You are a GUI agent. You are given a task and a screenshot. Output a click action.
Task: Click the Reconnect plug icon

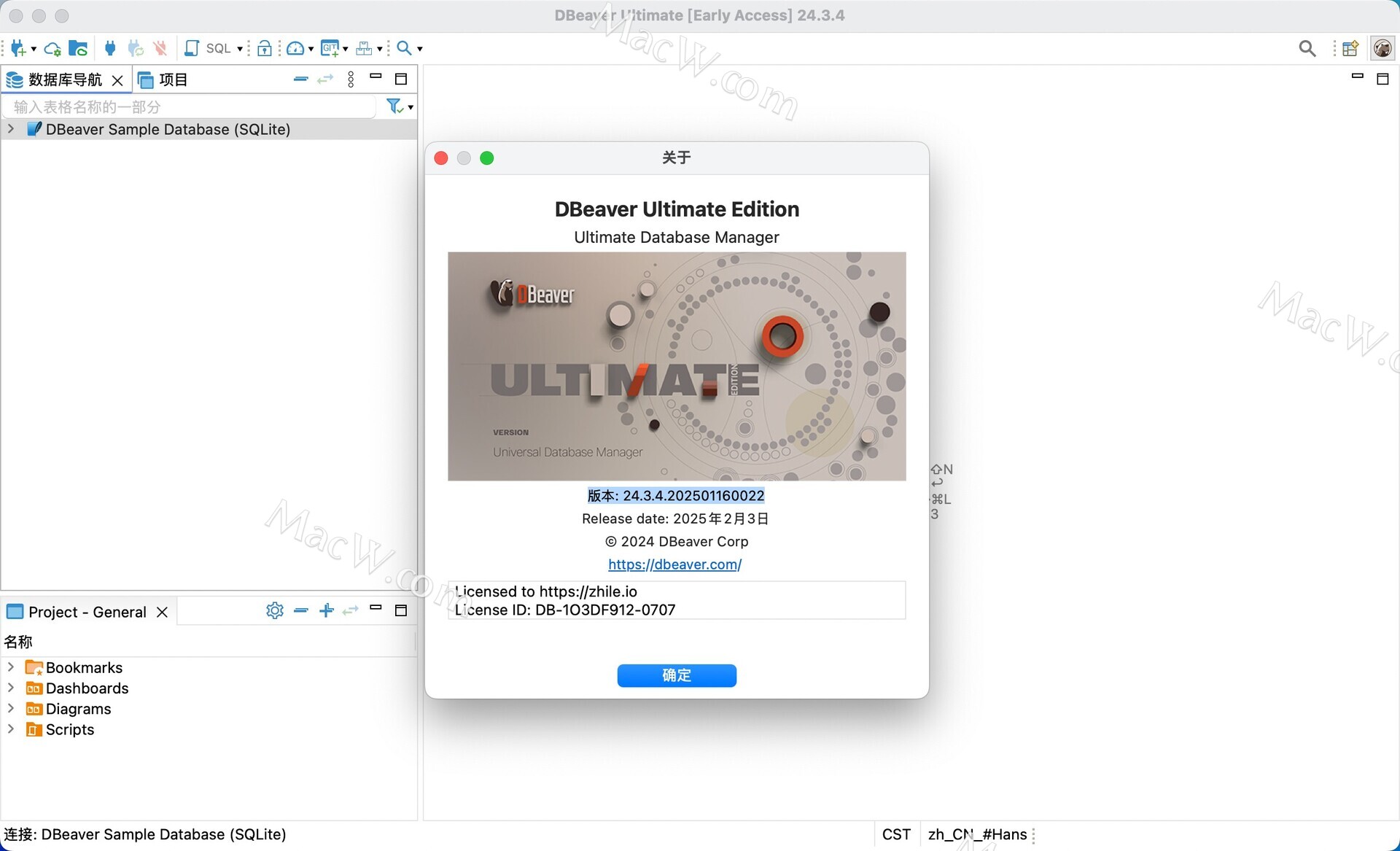[x=136, y=48]
